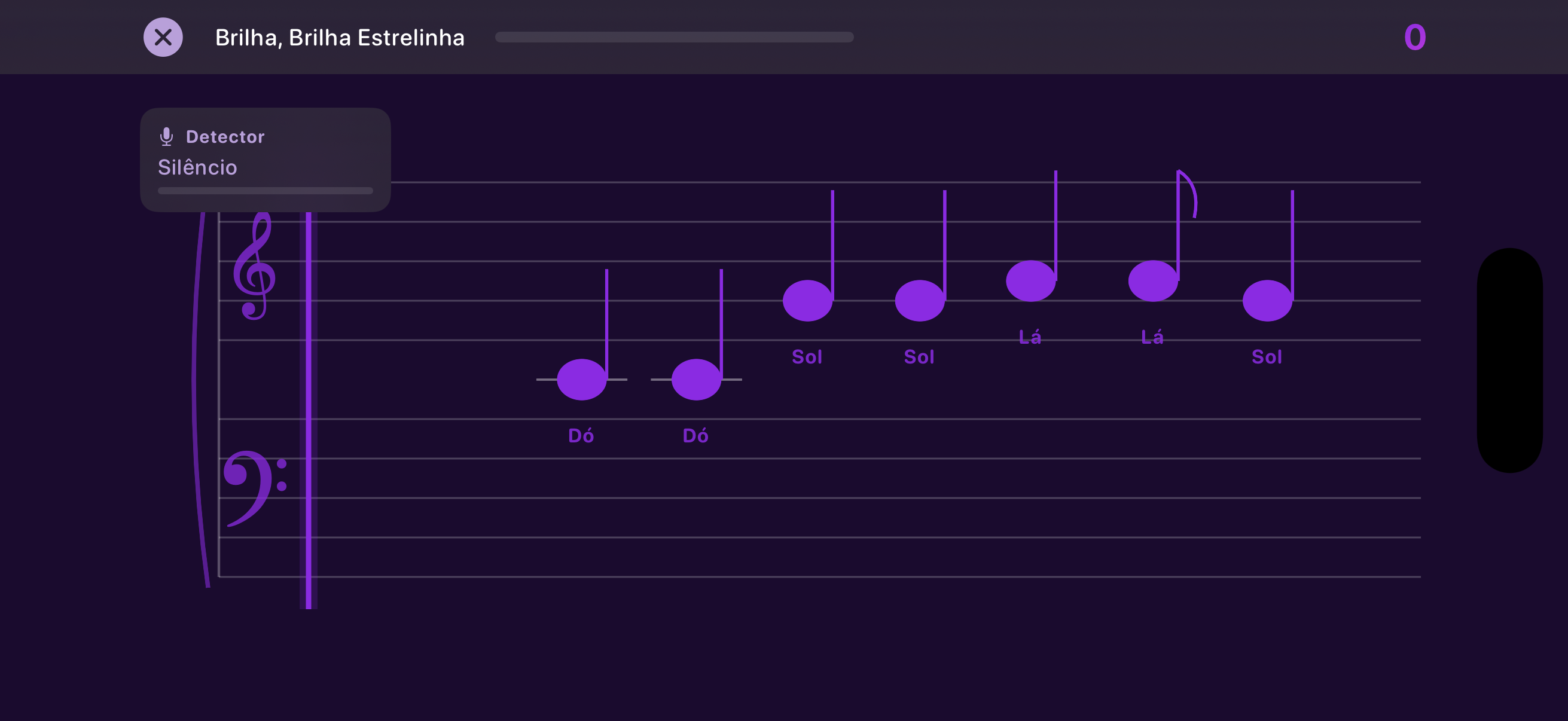1568x721 pixels.
Task: Click the purple playhead cursor line
Action: [x=309, y=410]
